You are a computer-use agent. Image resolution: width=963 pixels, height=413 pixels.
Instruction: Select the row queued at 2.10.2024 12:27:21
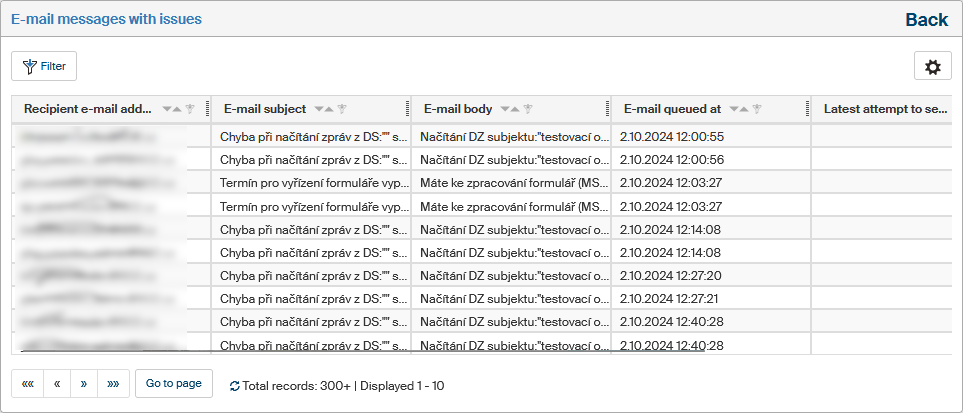click(671, 298)
